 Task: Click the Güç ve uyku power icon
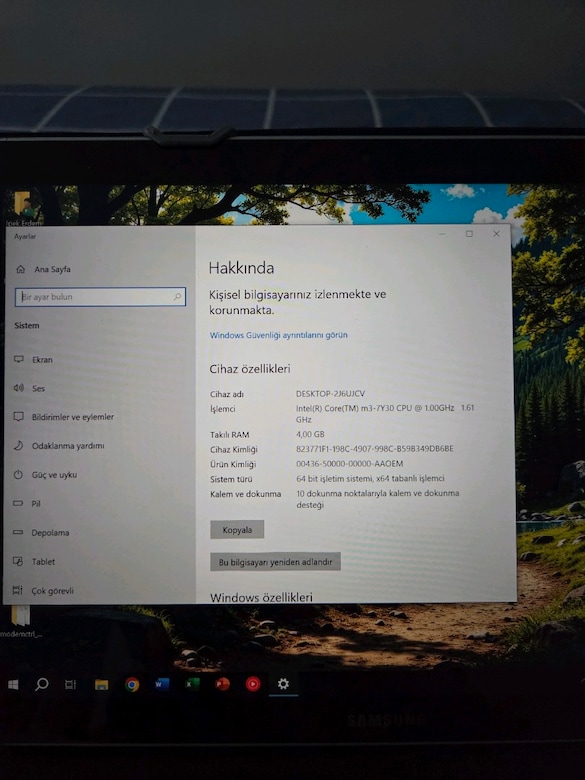point(18,474)
